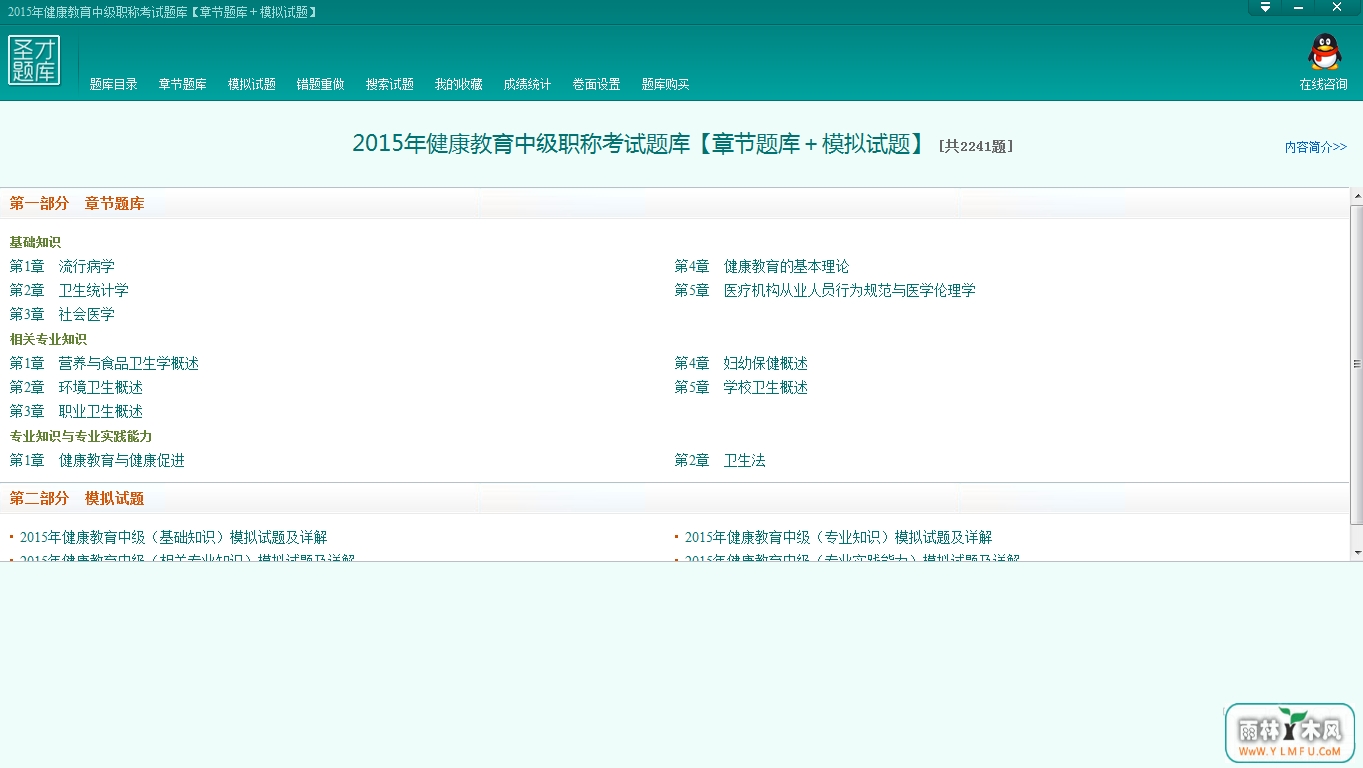Open 模拟试题 menu item
Image resolution: width=1363 pixels, height=768 pixels.
(252, 84)
